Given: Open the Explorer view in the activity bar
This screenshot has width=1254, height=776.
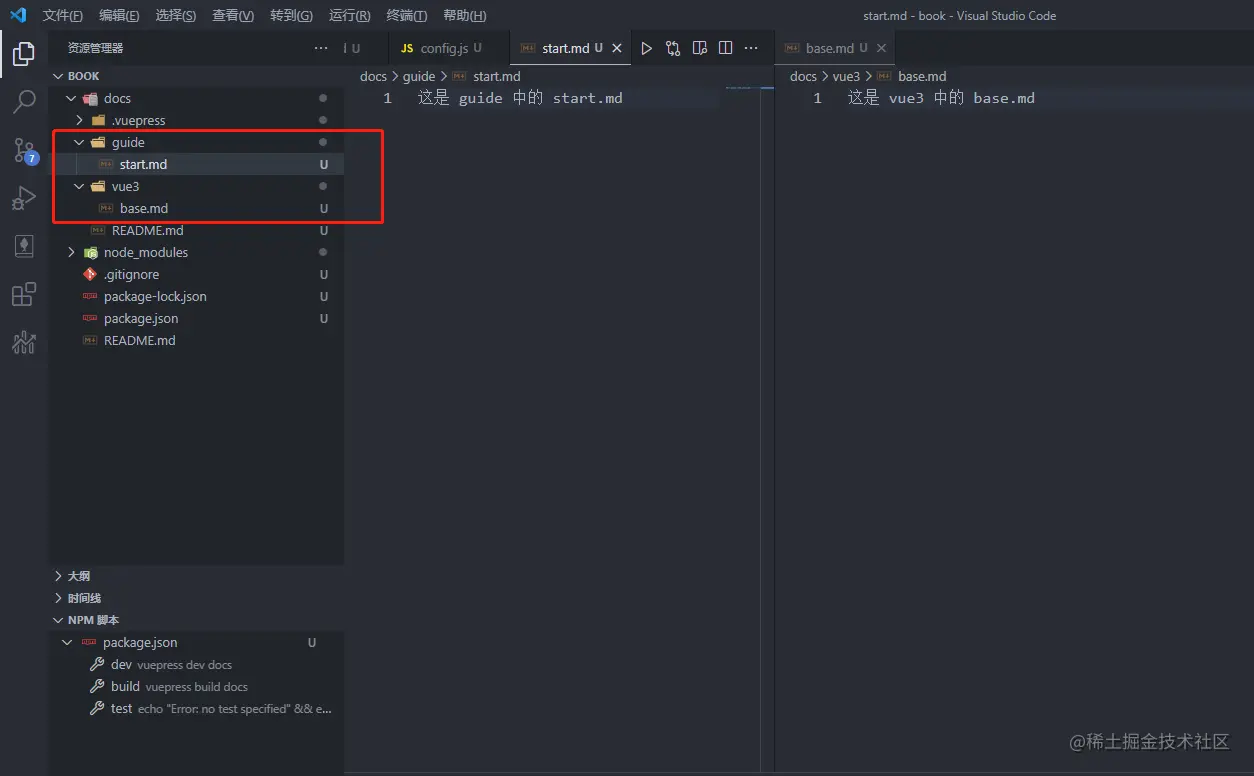Looking at the screenshot, I should 24,54.
